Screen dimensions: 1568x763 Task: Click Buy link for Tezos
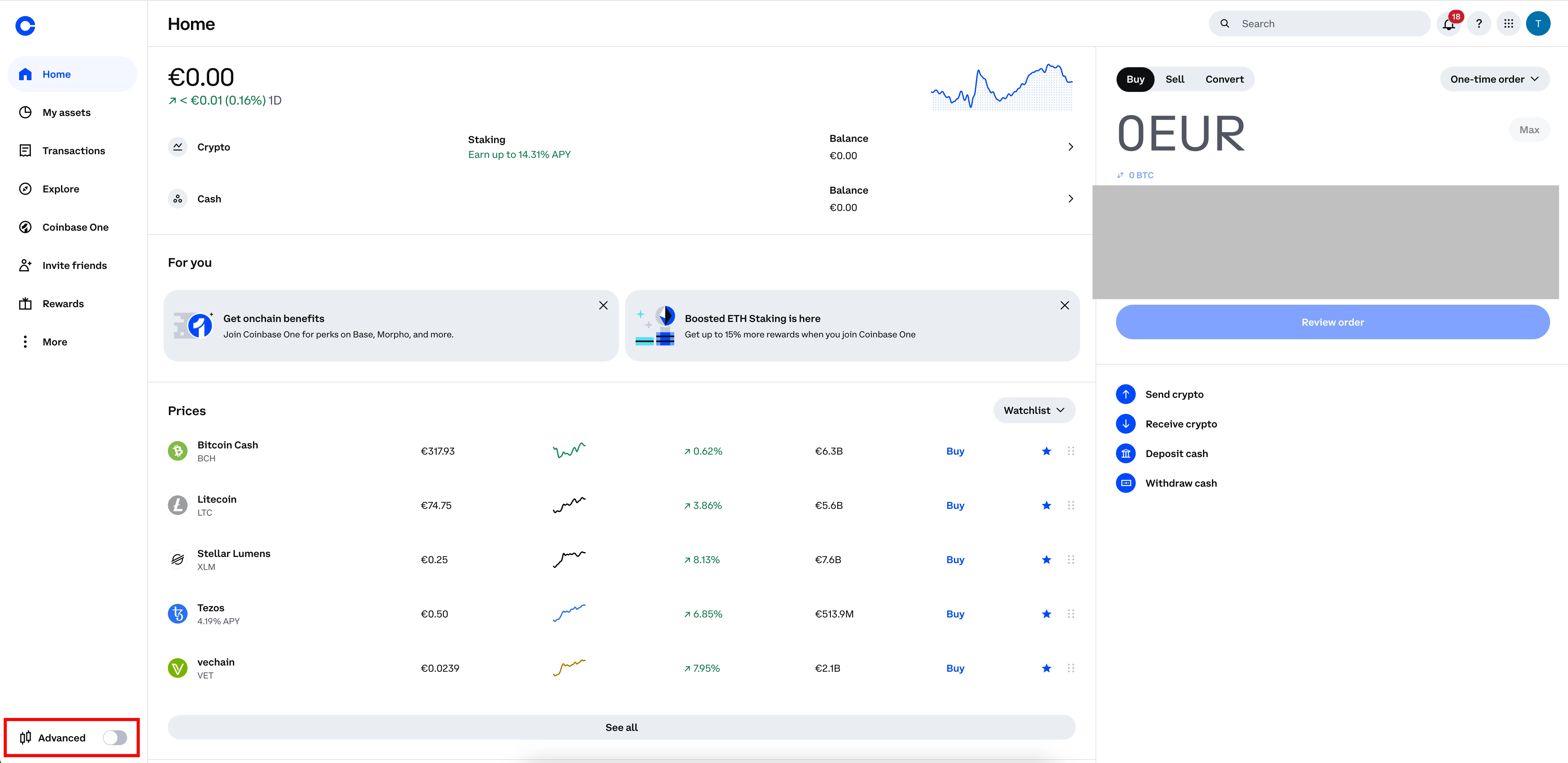pos(955,614)
